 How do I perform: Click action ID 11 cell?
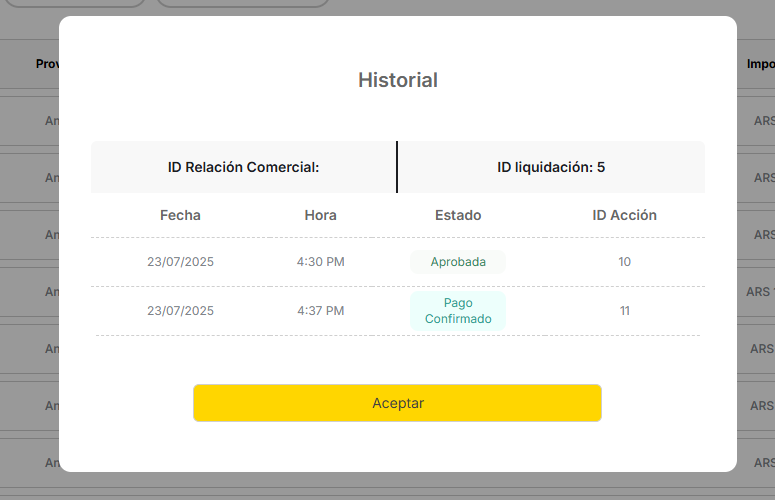coord(624,311)
